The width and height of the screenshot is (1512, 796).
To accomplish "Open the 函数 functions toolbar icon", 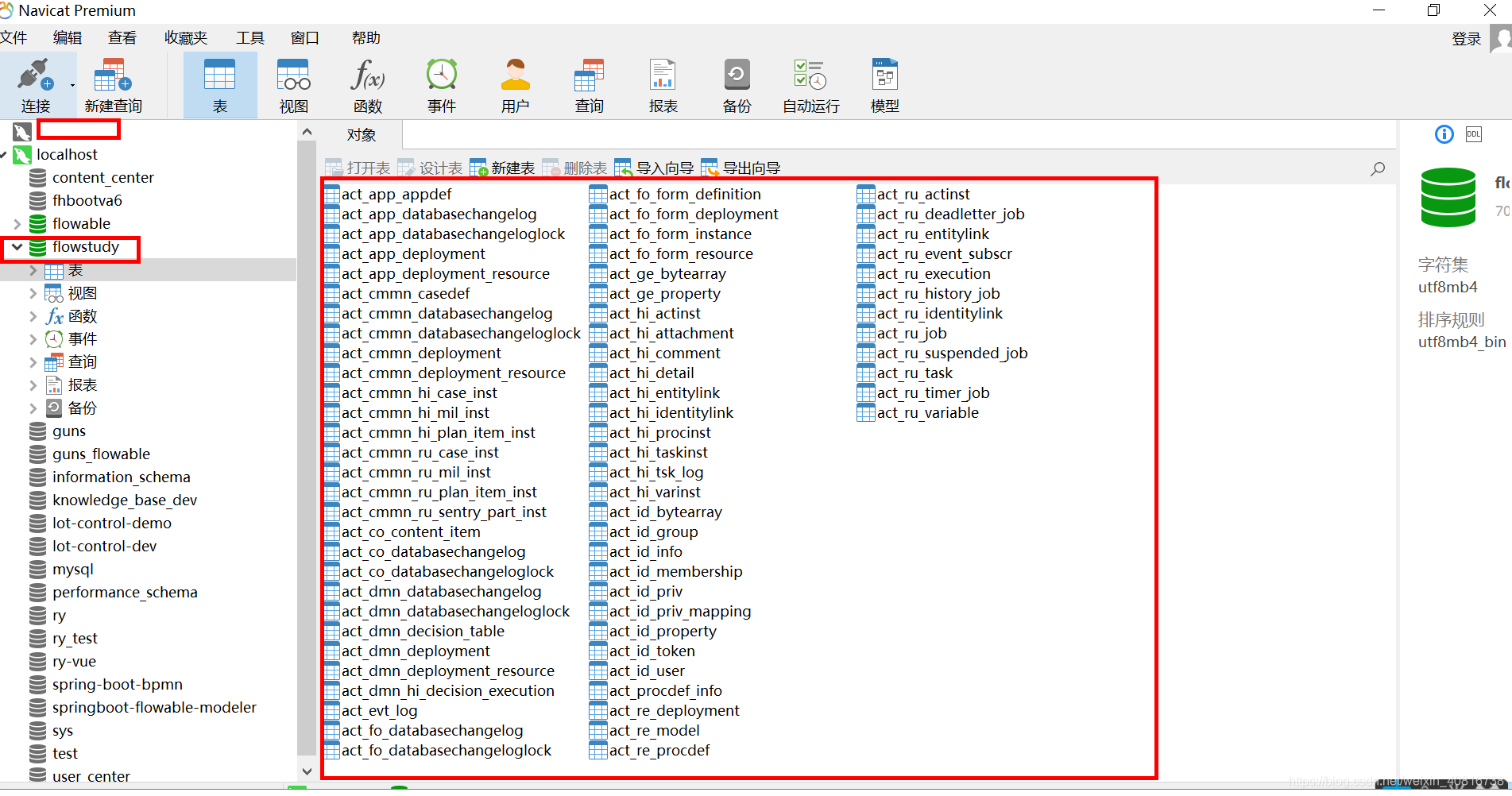I will click(368, 85).
